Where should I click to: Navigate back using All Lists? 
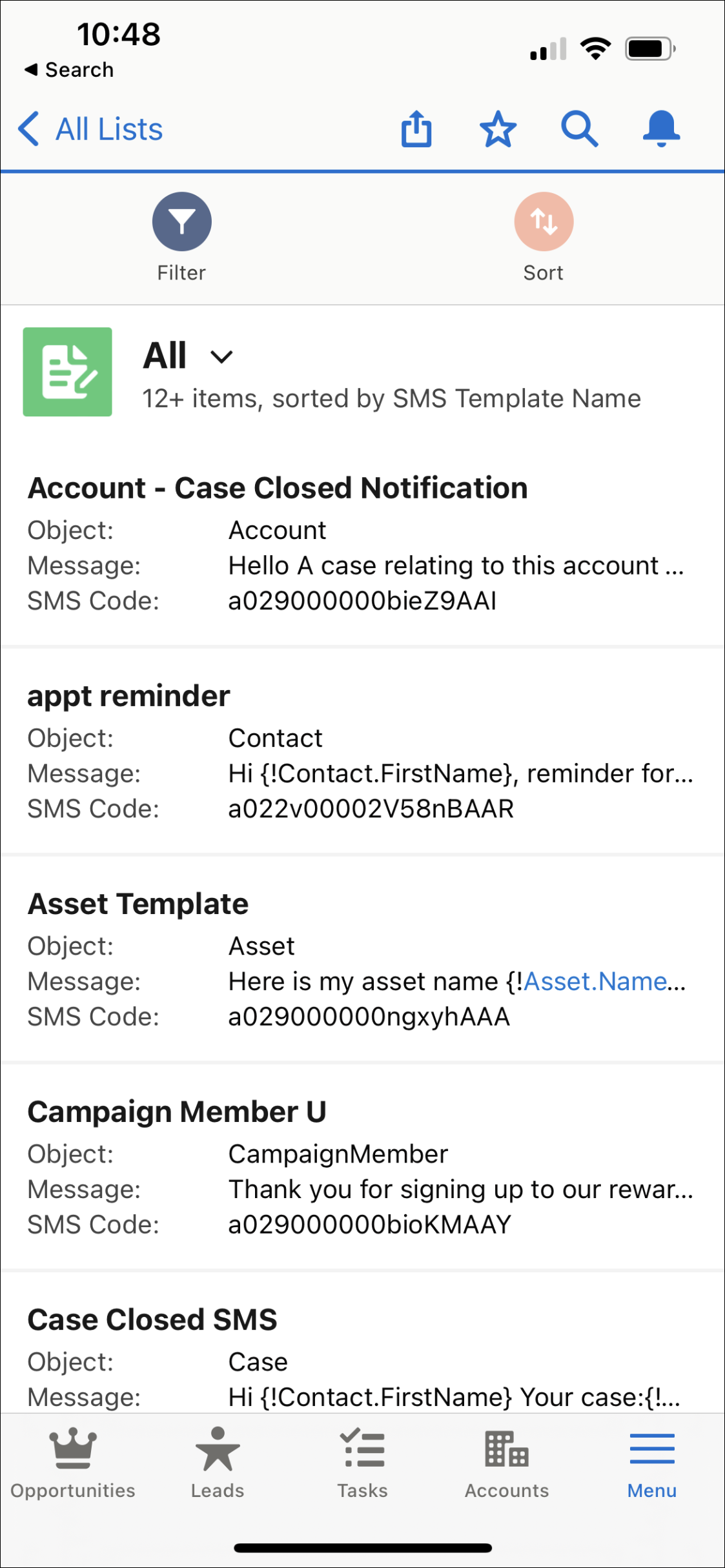point(90,128)
